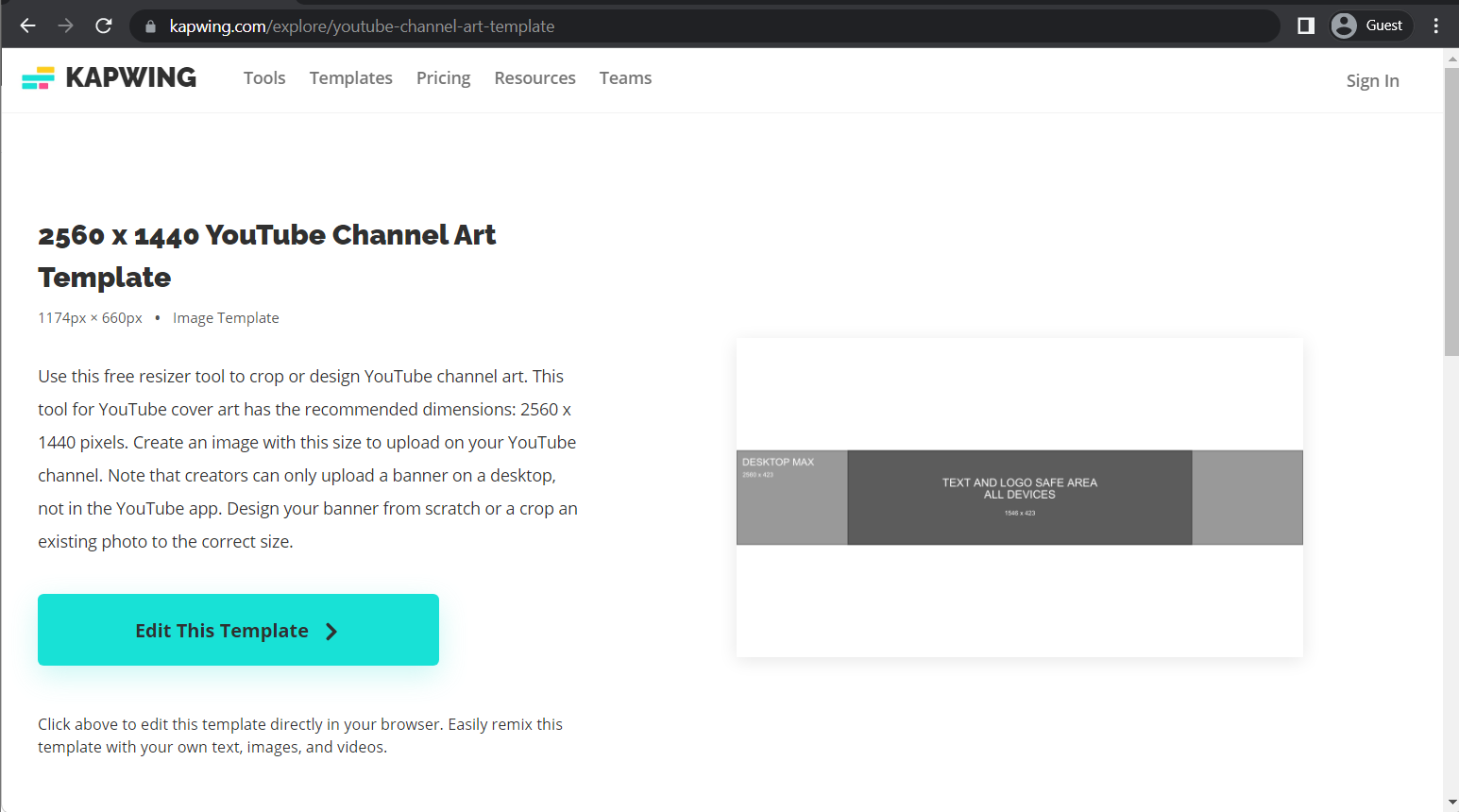Viewport: 1459px width, 812px height.
Task: Click the '2560 x 1440 YouTube Channel Art Template' heading
Action: [x=267, y=256]
